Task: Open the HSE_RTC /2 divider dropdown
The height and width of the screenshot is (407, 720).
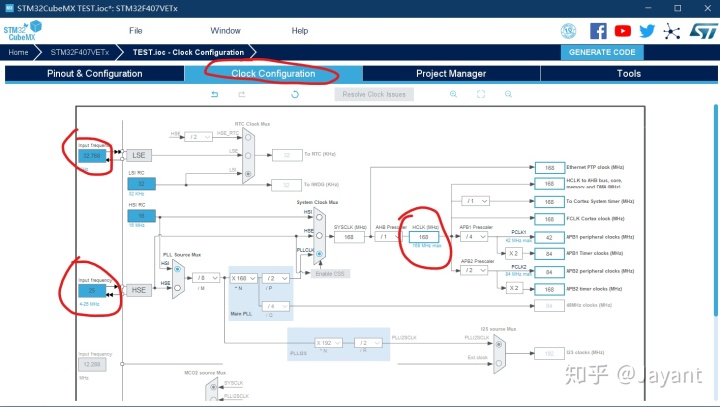Action: click(198, 137)
